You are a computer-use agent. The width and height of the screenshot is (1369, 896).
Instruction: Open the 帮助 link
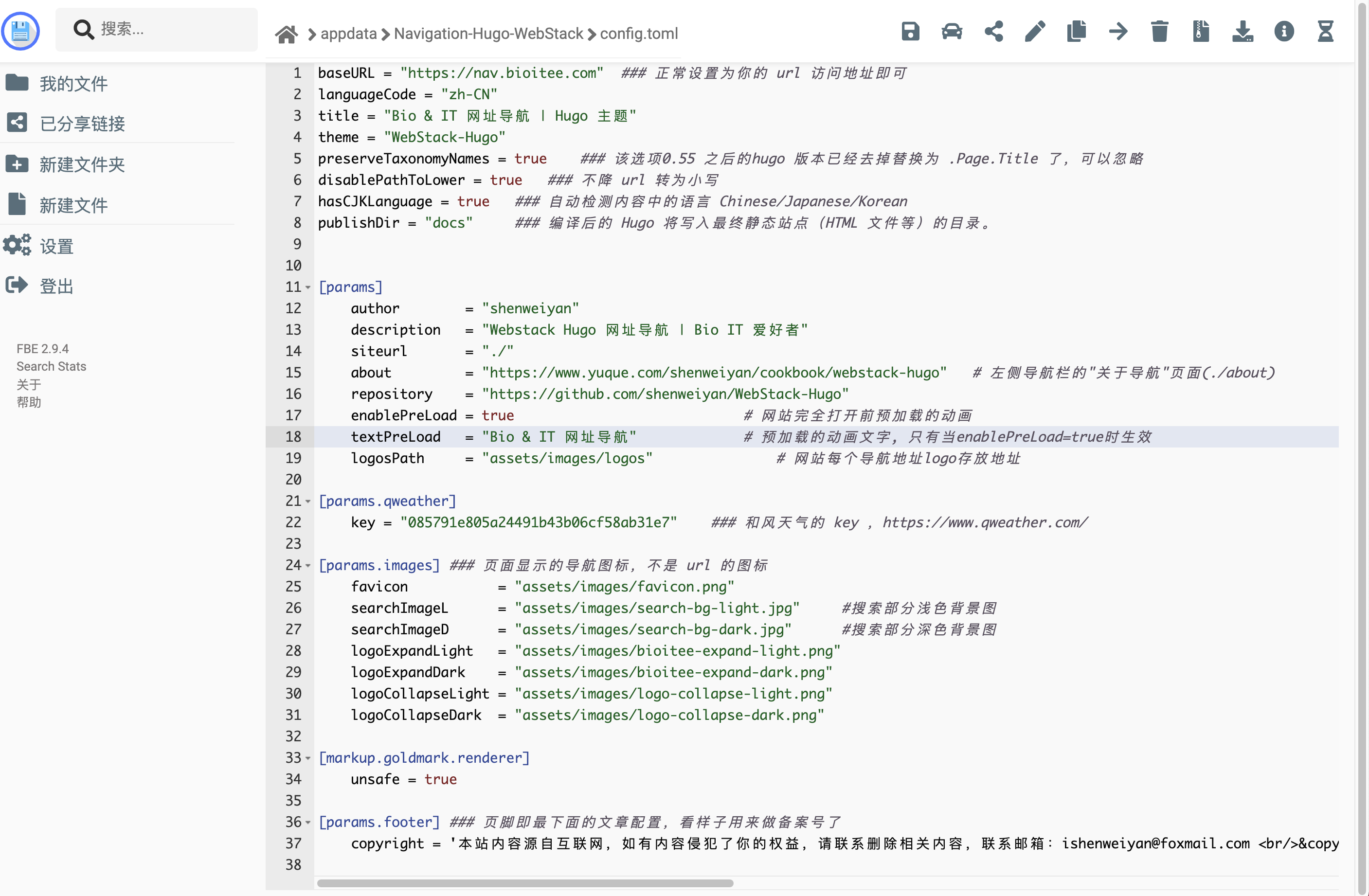[x=29, y=402]
